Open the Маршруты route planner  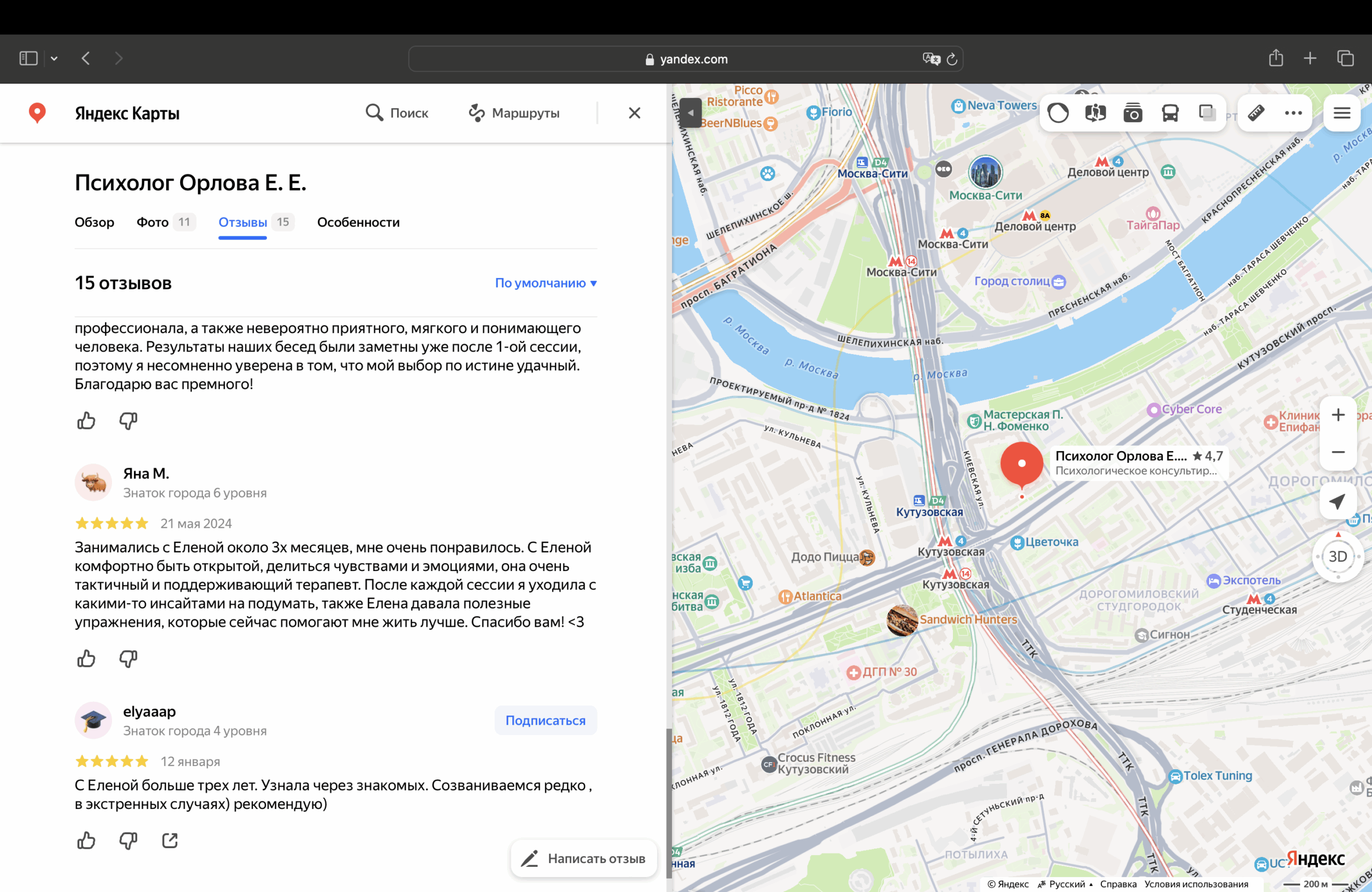(513, 113)
